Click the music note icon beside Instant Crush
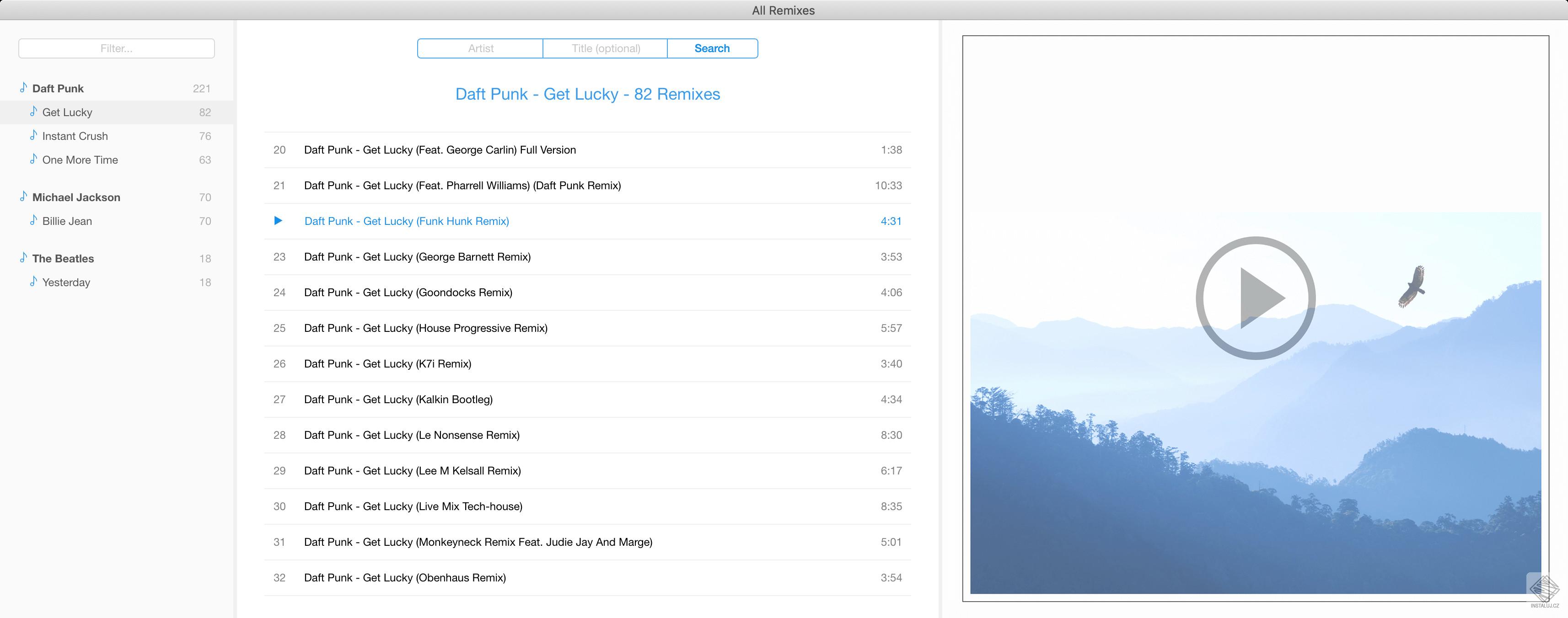Image resolution: width=1568 pixels, height=618 pixels. click(x=33, y=136)
